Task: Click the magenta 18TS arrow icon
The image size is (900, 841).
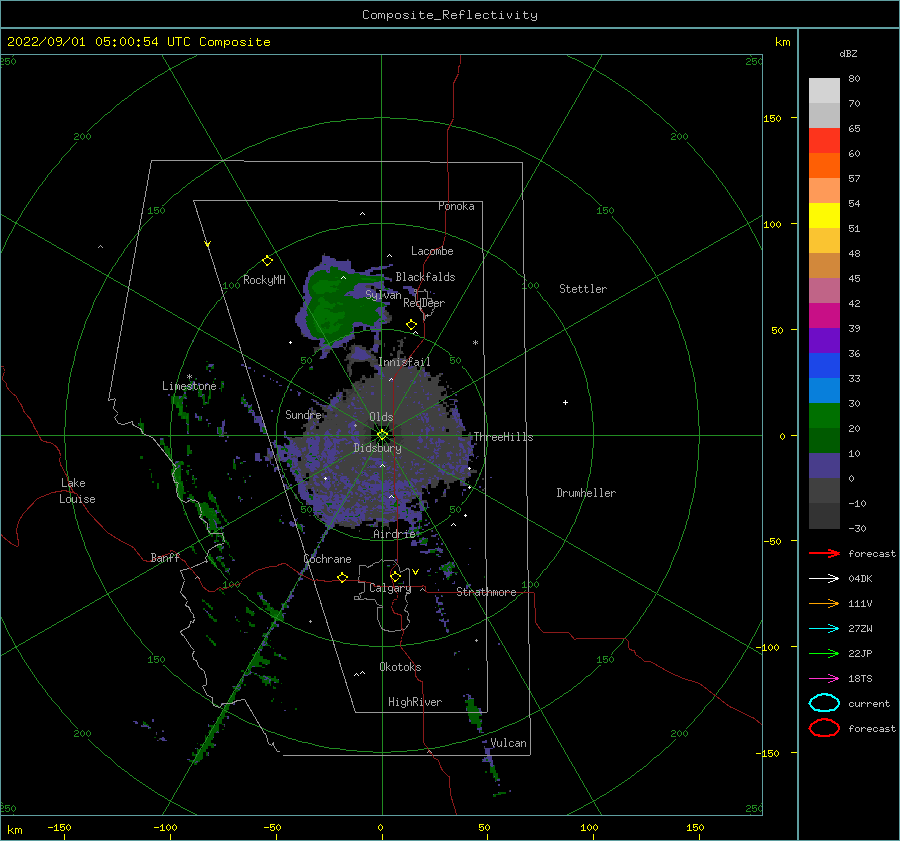Action: click(824, 678)
